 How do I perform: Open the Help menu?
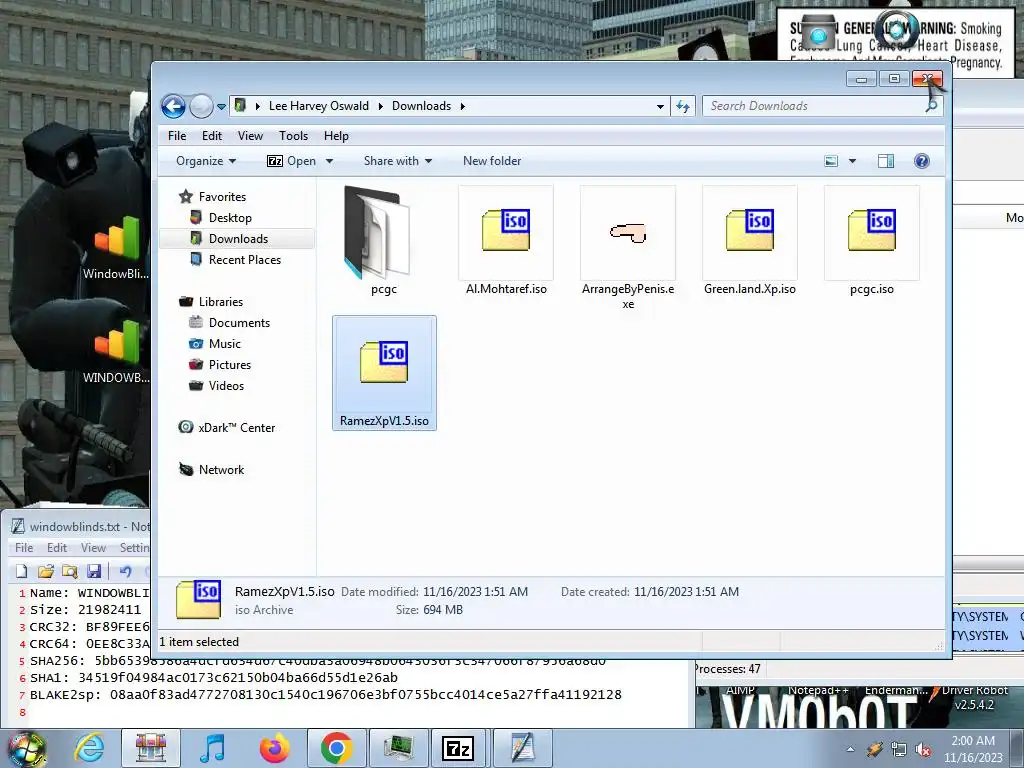(x=336, y=136)
